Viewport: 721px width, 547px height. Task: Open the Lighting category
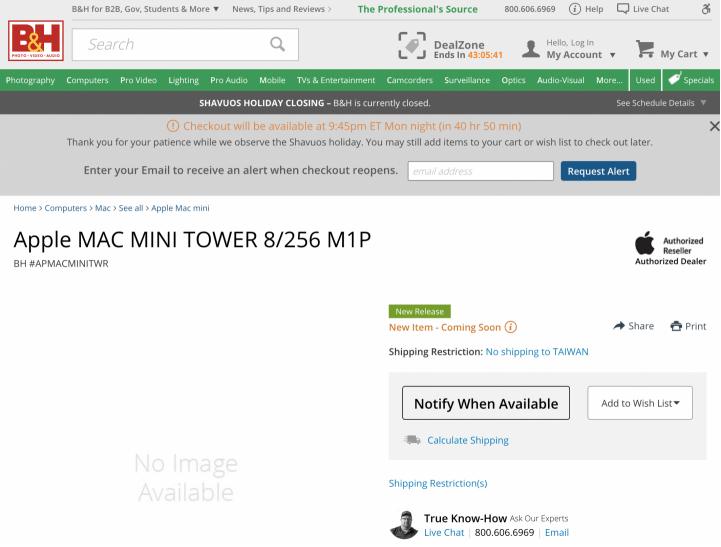[183, 80]
